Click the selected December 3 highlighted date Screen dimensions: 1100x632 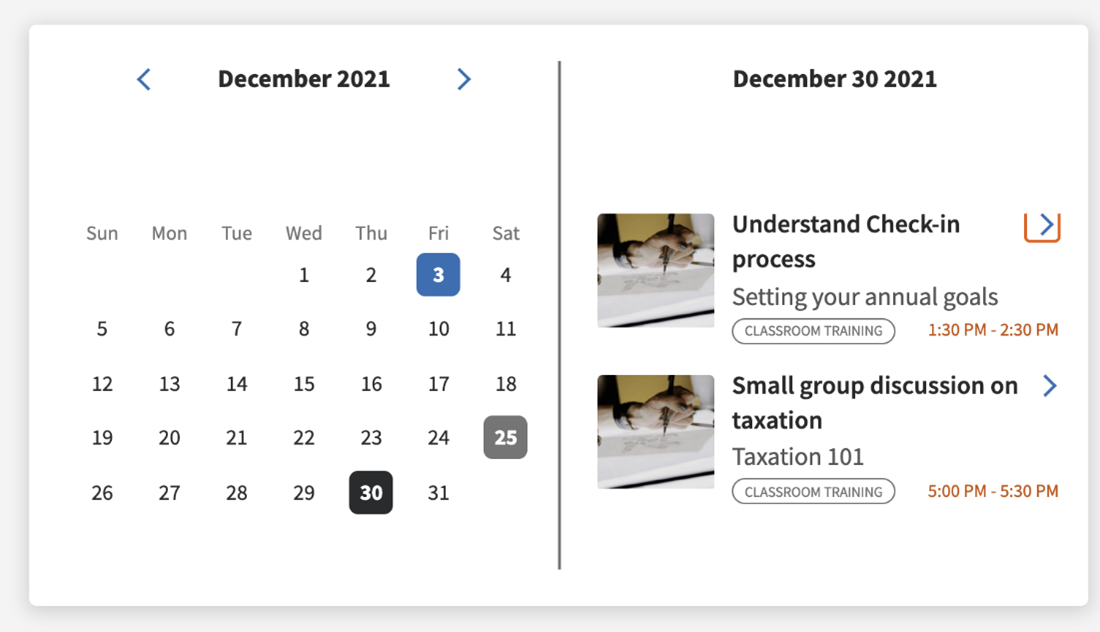pyautogui.click(x=438, y=274)
